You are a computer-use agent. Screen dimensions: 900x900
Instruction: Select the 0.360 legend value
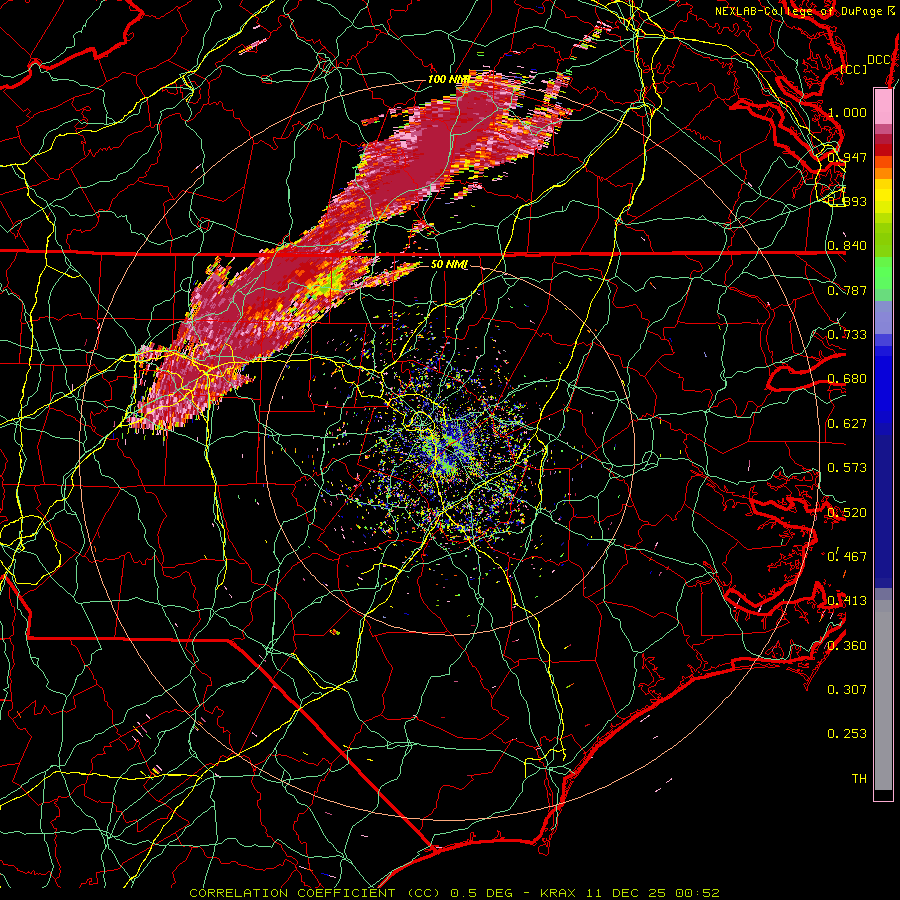click(x=847, y=646)
